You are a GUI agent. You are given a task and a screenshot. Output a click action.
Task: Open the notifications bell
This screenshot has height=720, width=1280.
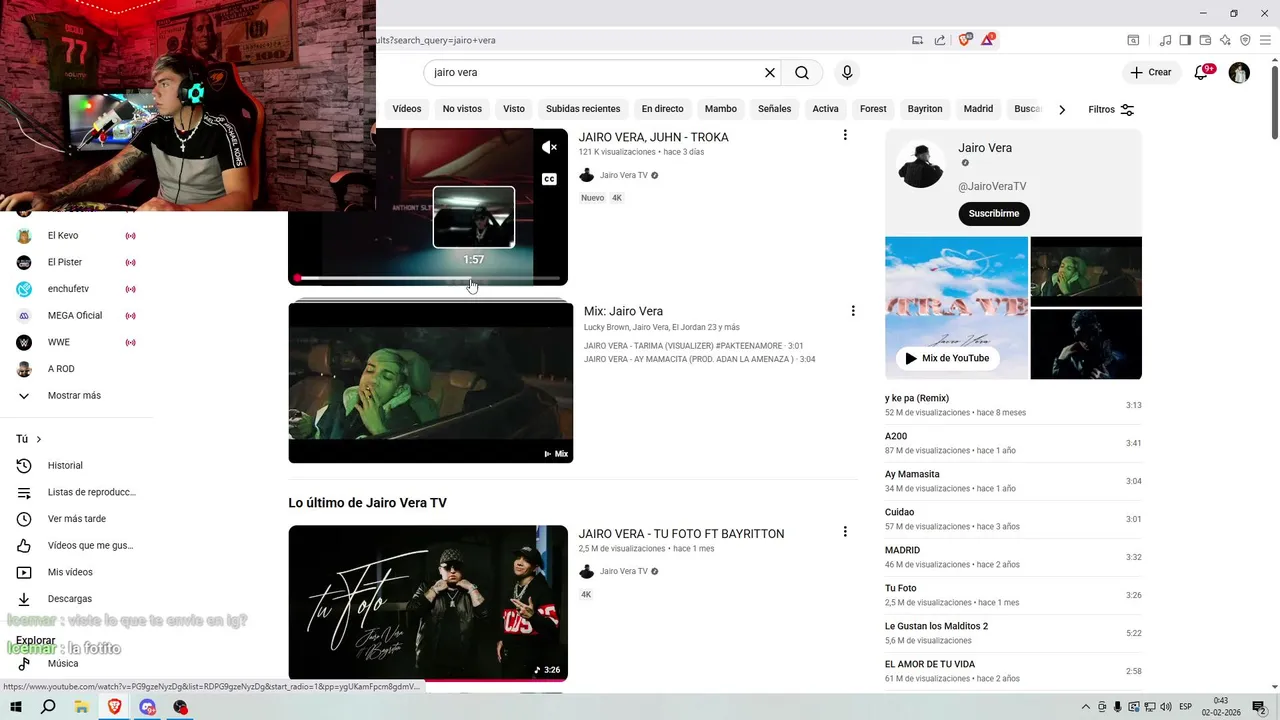(1202, 72)
